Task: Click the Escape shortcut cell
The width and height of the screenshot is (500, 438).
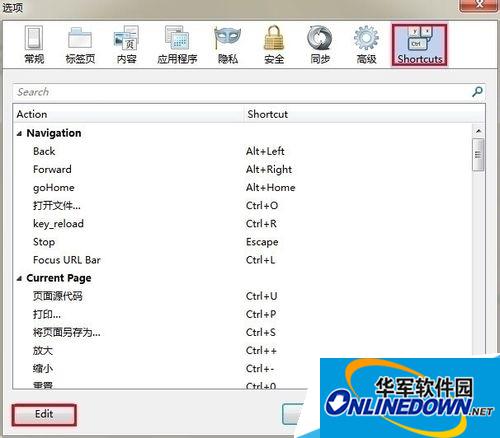Action: point(262,242)
